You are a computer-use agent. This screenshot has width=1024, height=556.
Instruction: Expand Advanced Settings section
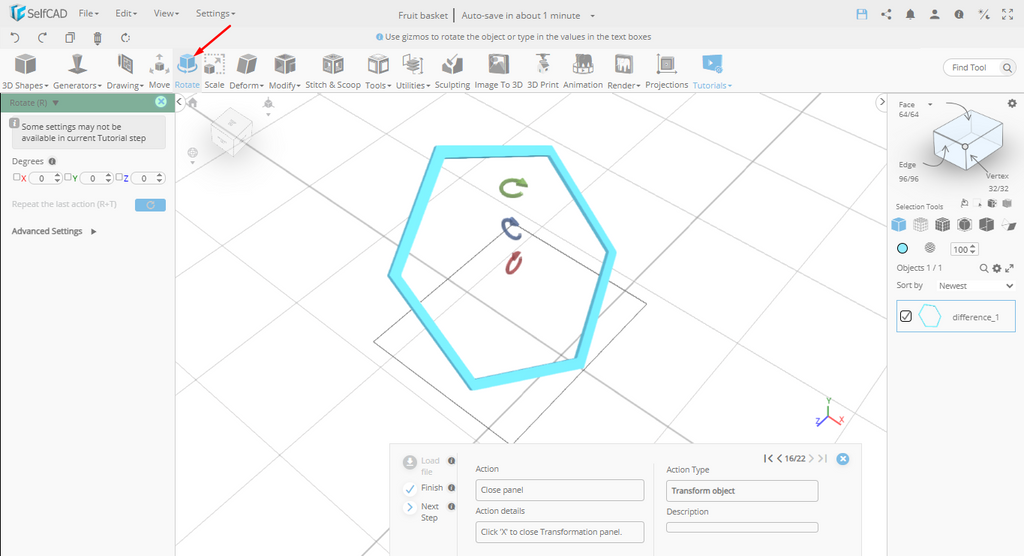pyautogui.click(x=54, y=231)
